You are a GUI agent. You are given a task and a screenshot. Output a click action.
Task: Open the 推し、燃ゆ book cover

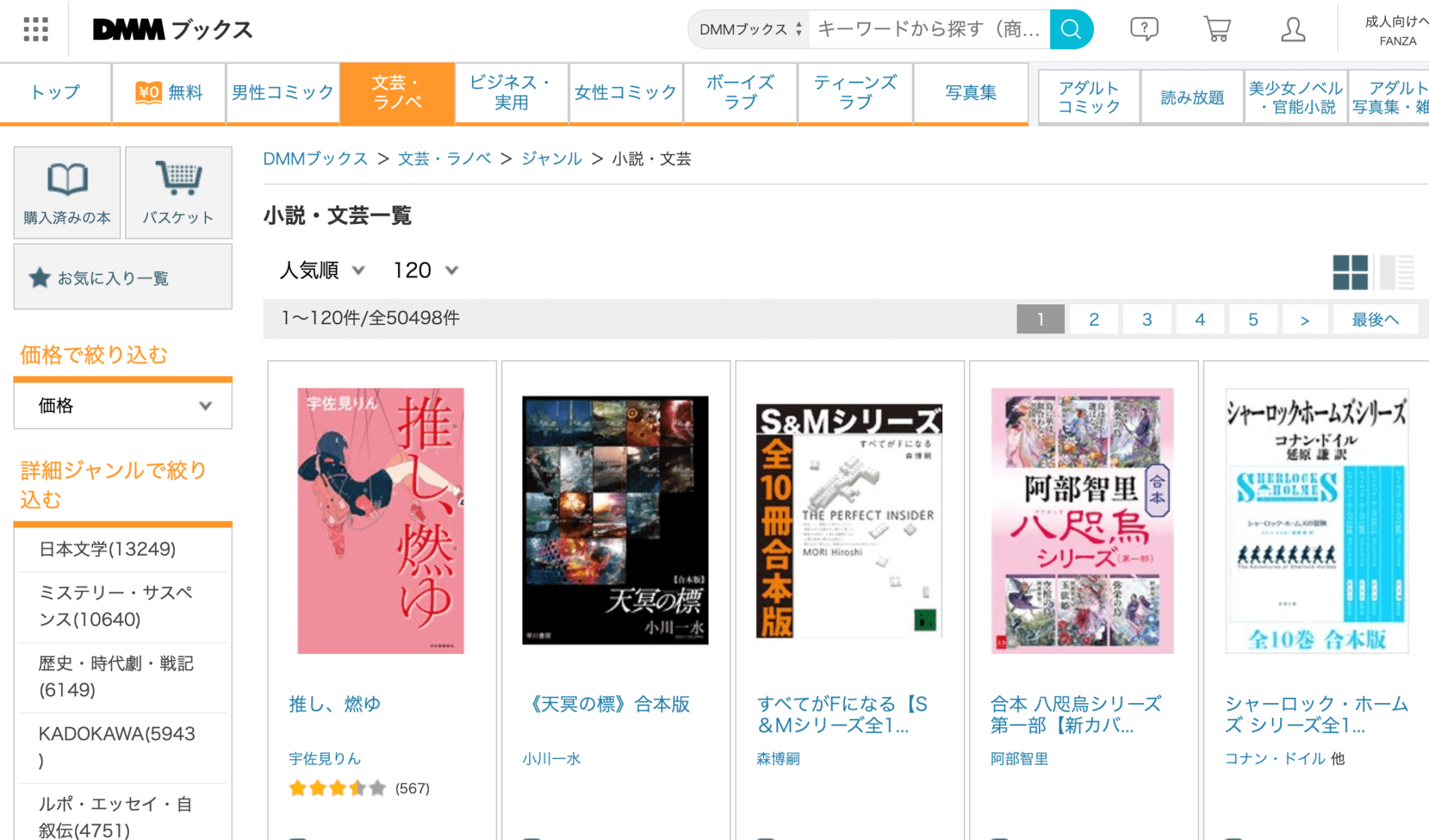point(380,521)
